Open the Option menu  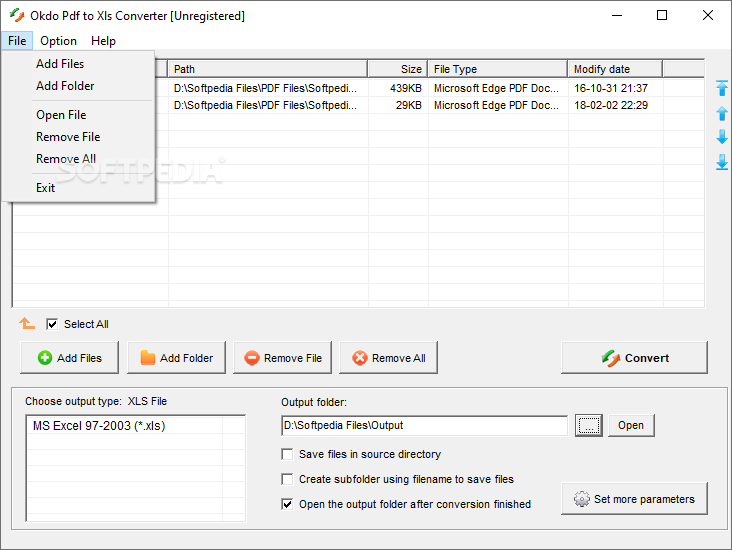pos(58,41)
